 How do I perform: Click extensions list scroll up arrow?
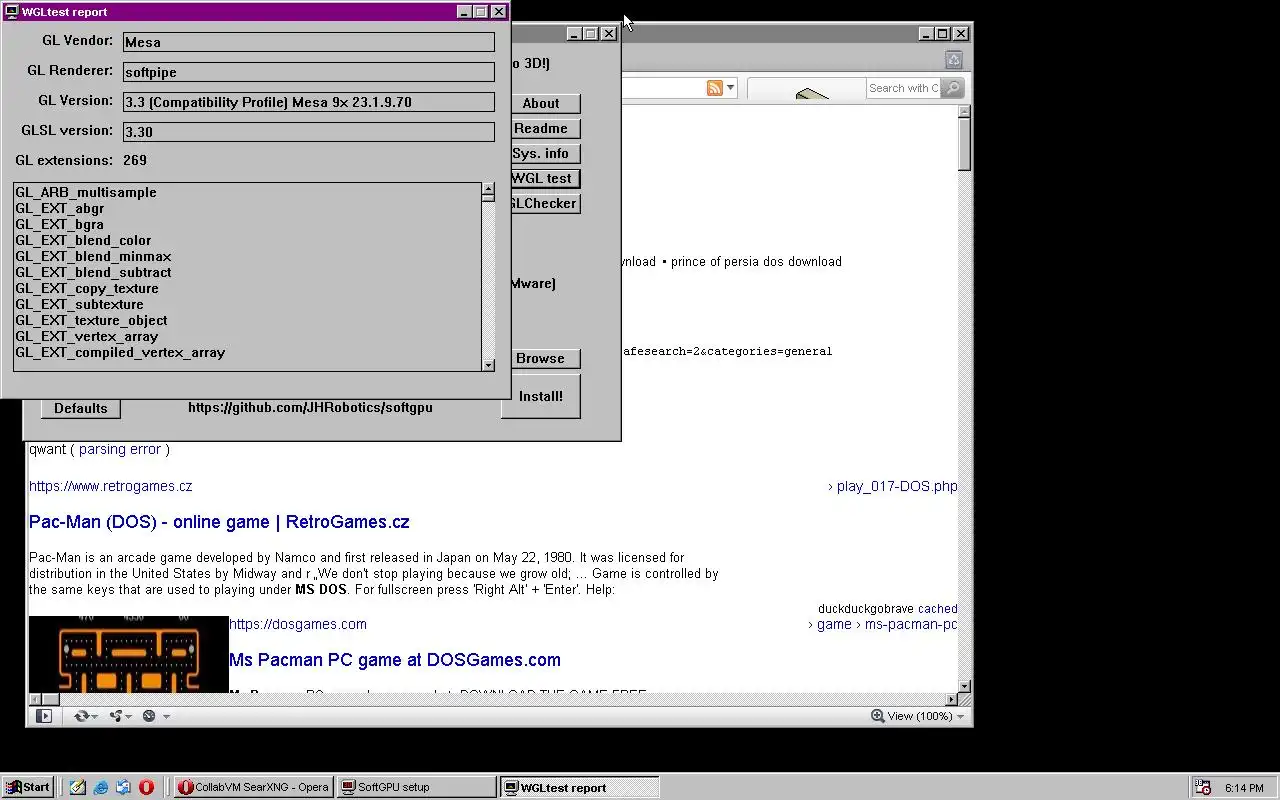488,189
